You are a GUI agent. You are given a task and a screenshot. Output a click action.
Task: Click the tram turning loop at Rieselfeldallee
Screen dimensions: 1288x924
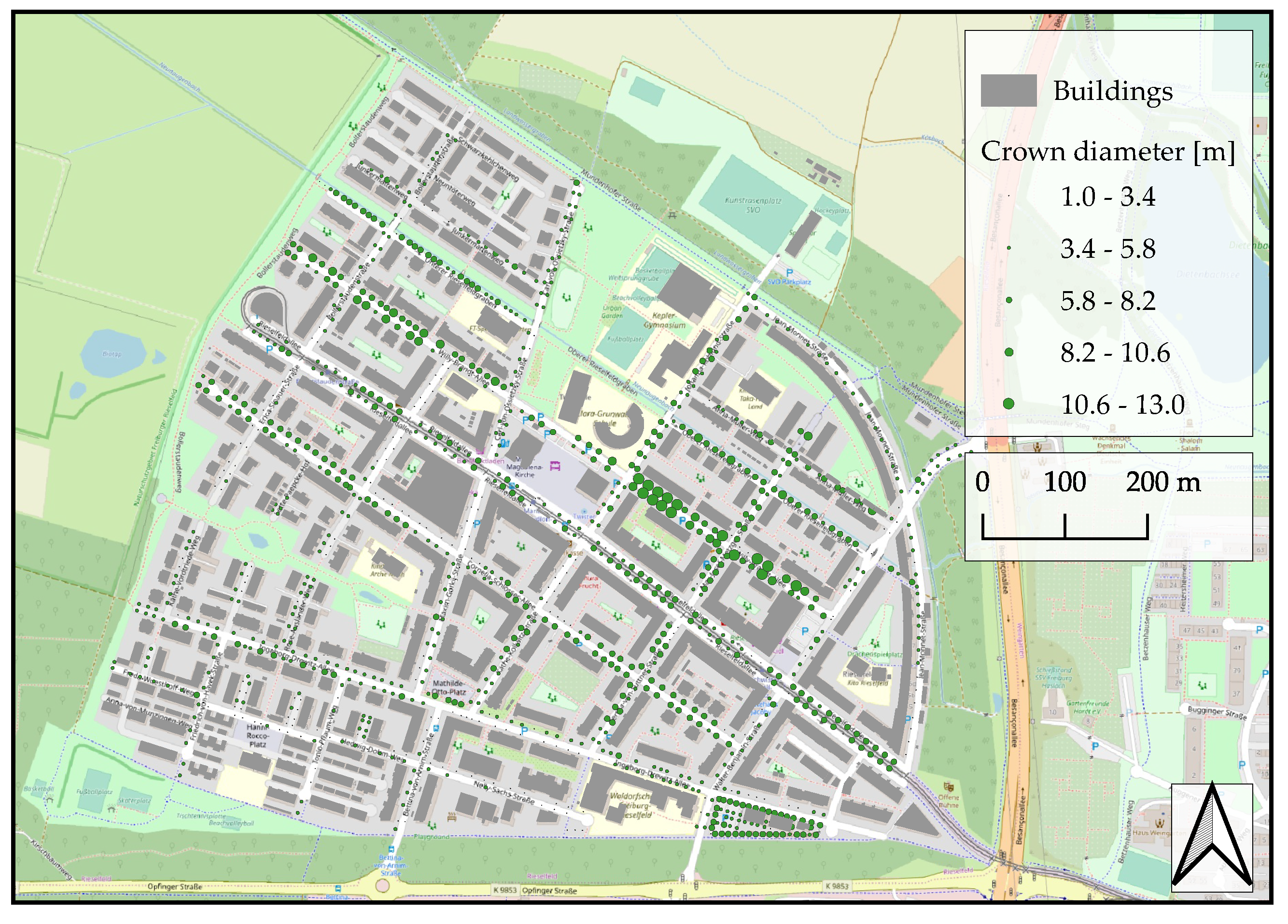(264, 307)
